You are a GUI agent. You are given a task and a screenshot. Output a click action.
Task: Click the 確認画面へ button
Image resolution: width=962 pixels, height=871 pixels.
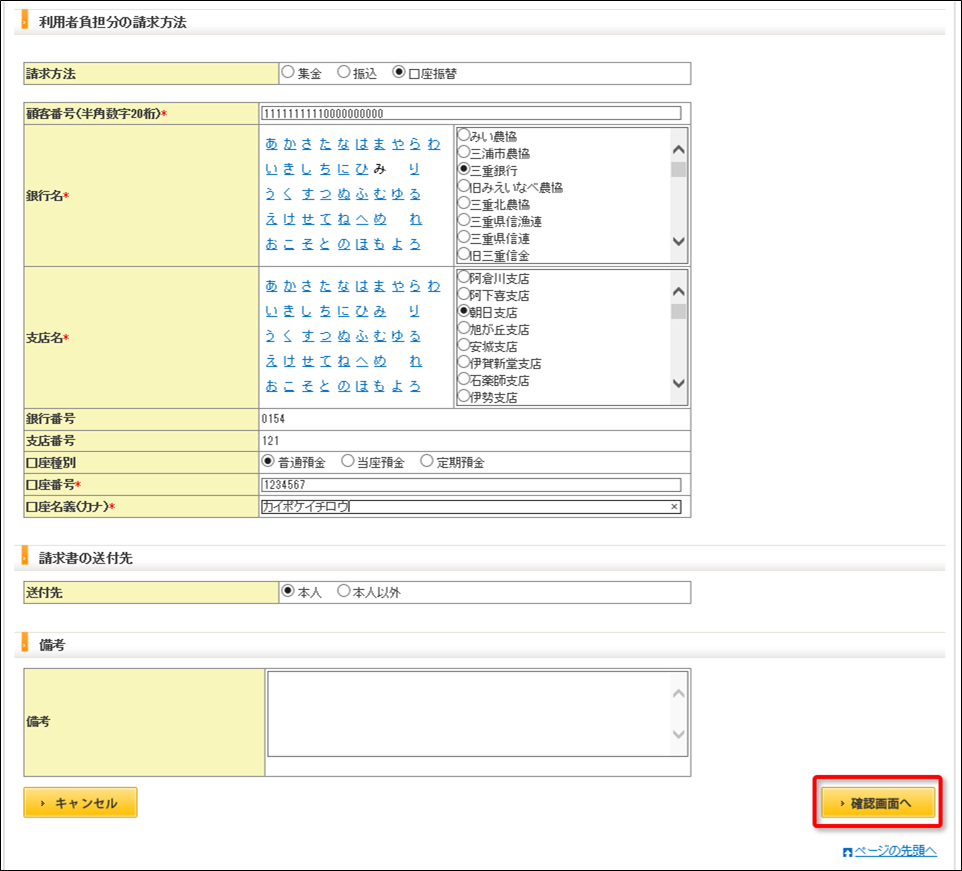pyautogui.click(x=878, y=803)
